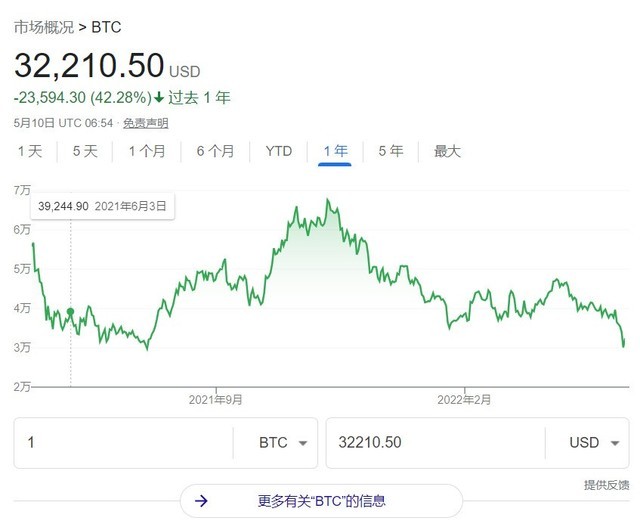The height and width of the screenshot is (527, 640).
Task: Switch chart to 1个月 range
Action: [147, 152]
